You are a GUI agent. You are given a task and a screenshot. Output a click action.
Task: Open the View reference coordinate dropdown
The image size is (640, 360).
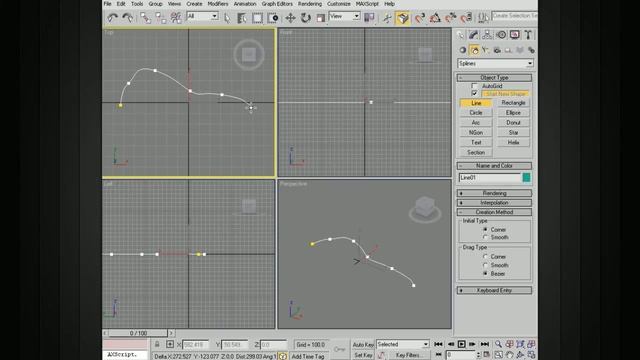[x=344, y=16]
